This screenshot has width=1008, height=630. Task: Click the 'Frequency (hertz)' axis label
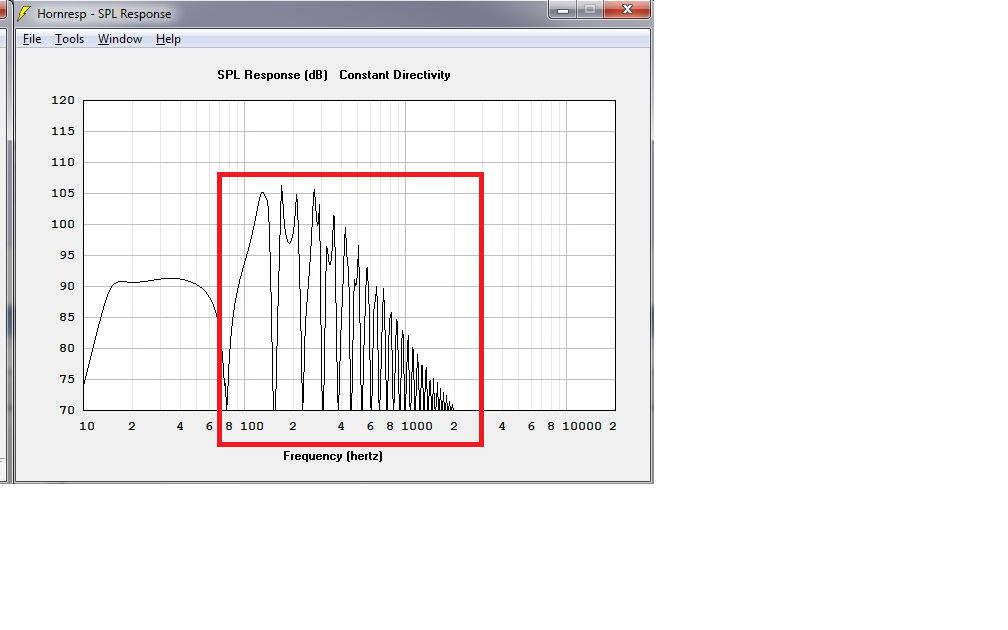[x=333, y=456]
